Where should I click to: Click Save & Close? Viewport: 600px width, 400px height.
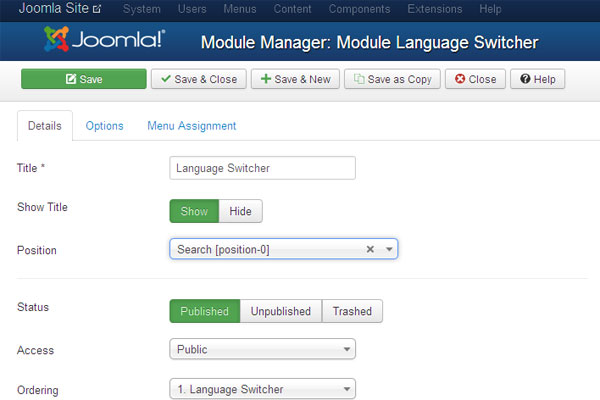pyautogui.click(x=199, y=79)
